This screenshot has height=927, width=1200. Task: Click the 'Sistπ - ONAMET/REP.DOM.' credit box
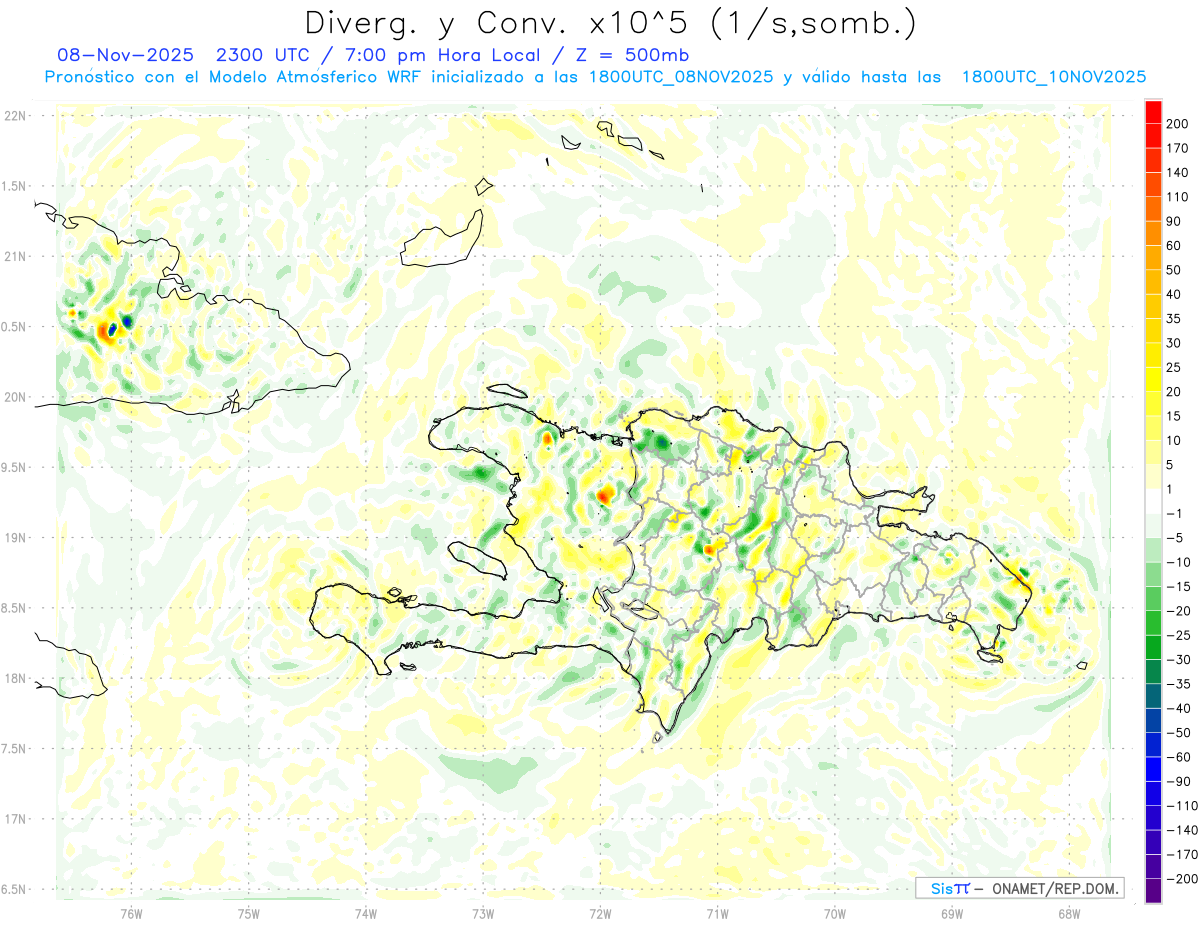[1020, 888]
